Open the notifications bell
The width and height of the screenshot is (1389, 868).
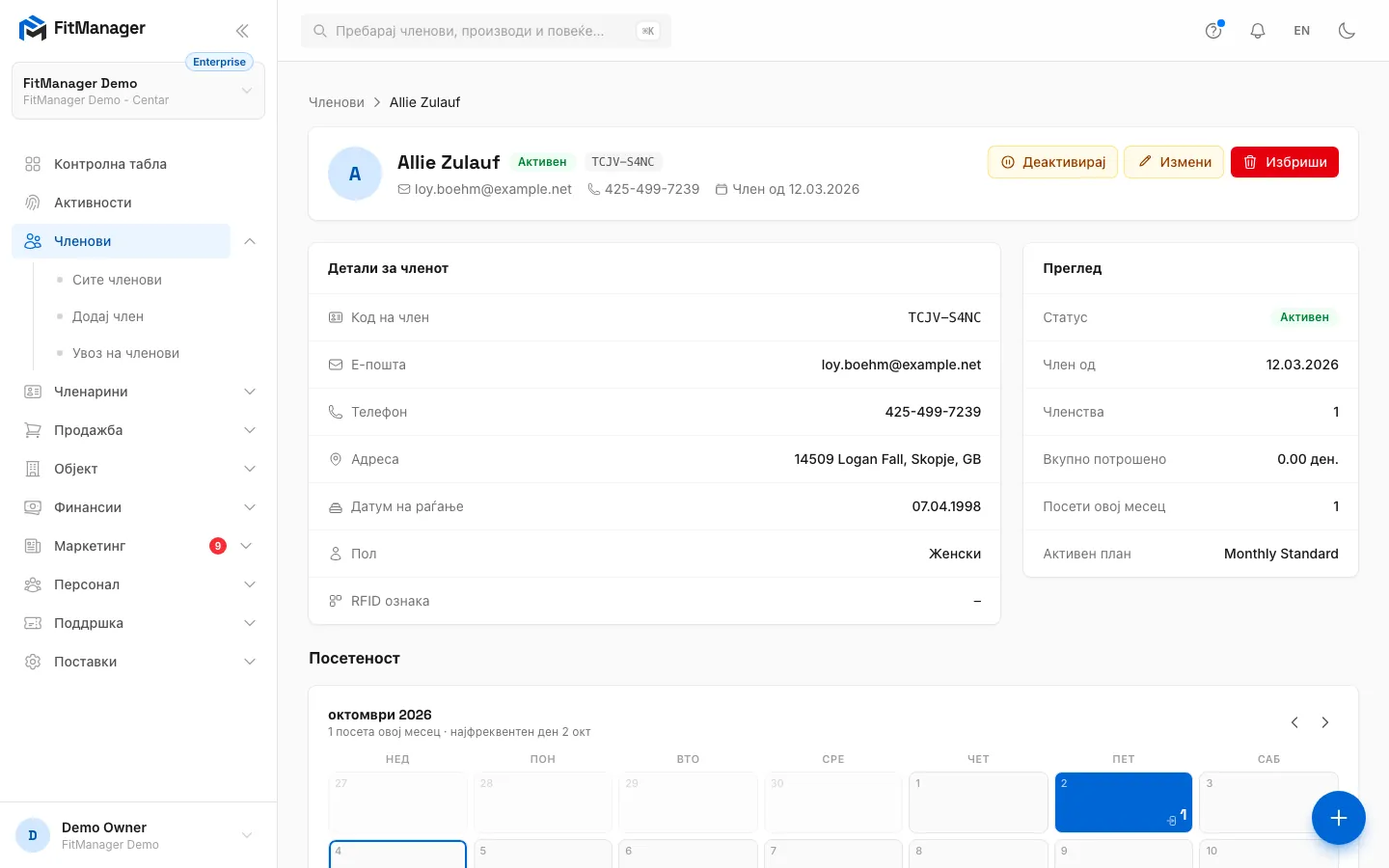[x=1258, y=31]
